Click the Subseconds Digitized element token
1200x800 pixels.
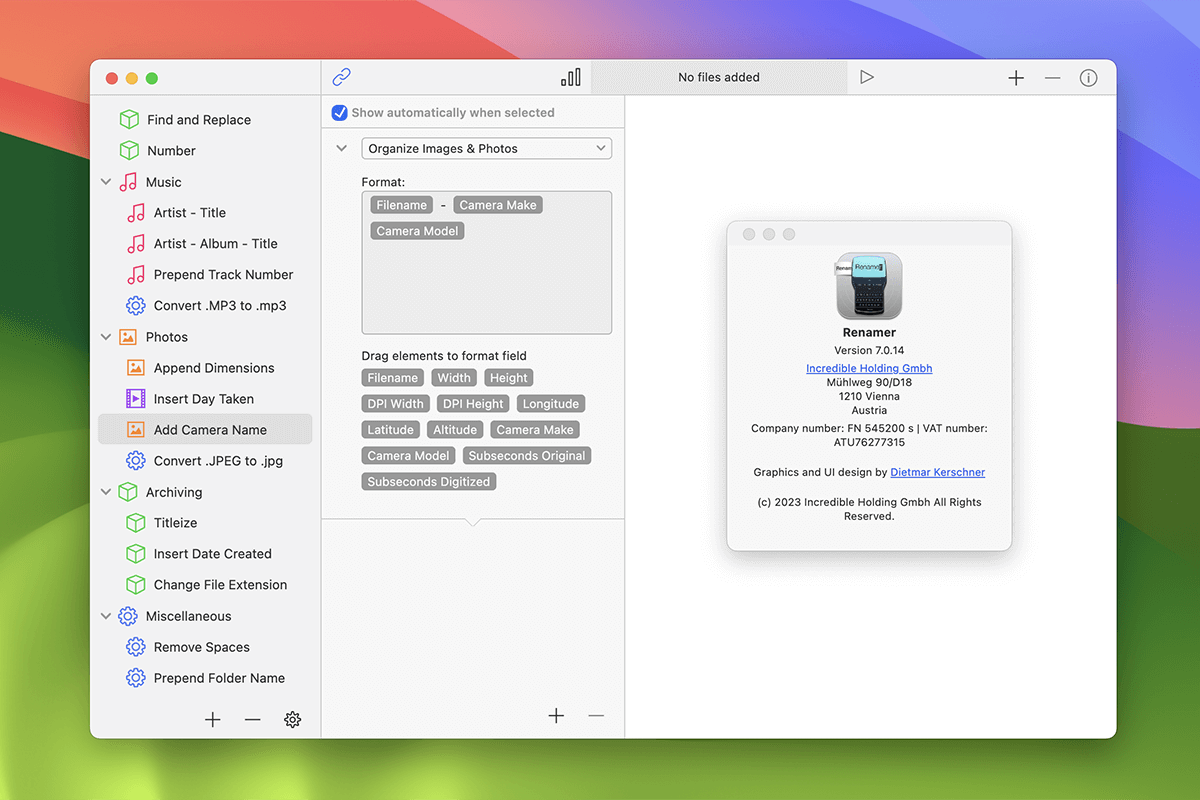(x=429, y=482)
